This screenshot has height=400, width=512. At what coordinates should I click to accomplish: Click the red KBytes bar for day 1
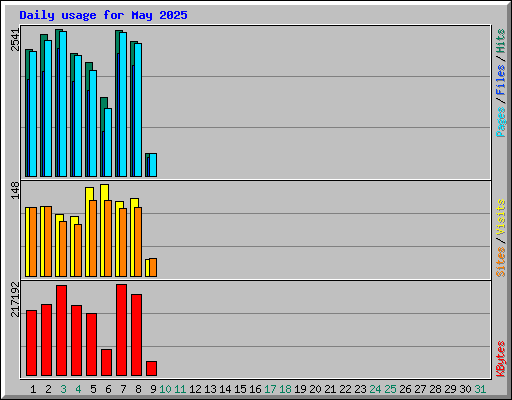tap(31, 343)
